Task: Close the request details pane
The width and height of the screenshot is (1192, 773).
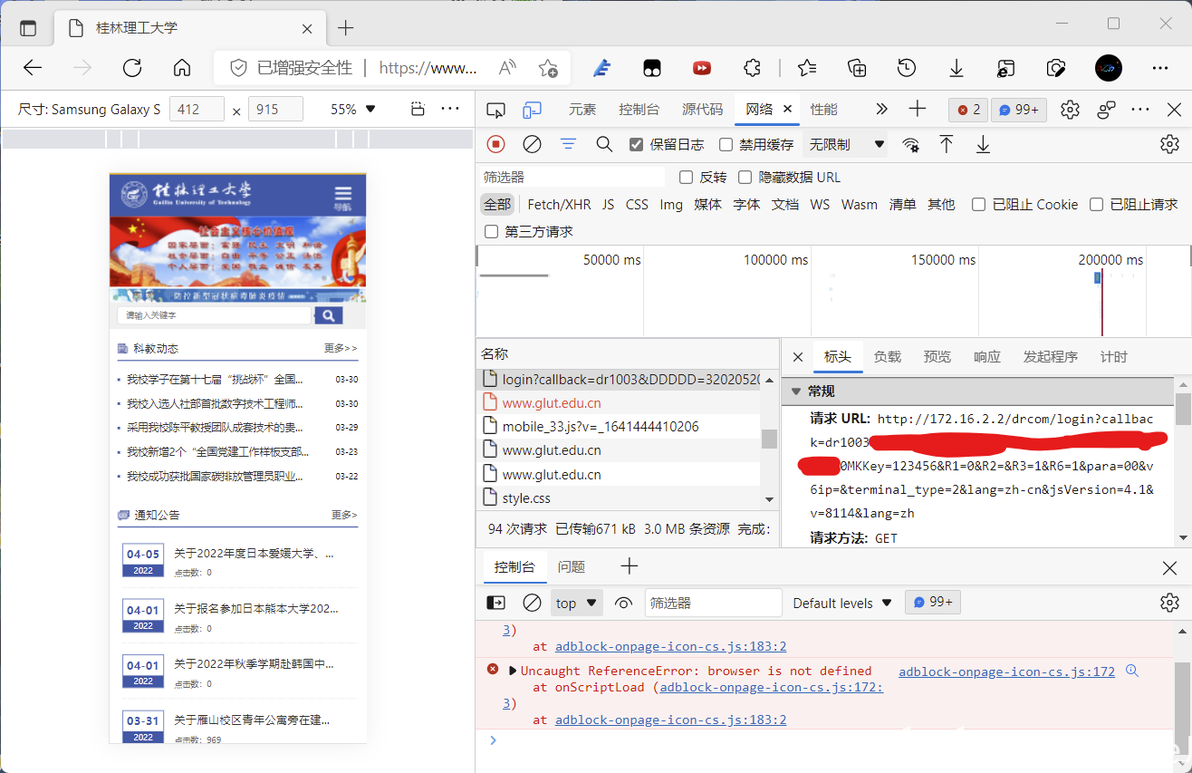Action: coord(797,356)
